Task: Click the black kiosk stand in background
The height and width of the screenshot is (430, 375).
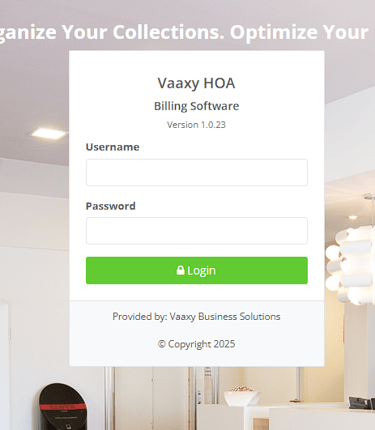Action: (x=63, y=407)
